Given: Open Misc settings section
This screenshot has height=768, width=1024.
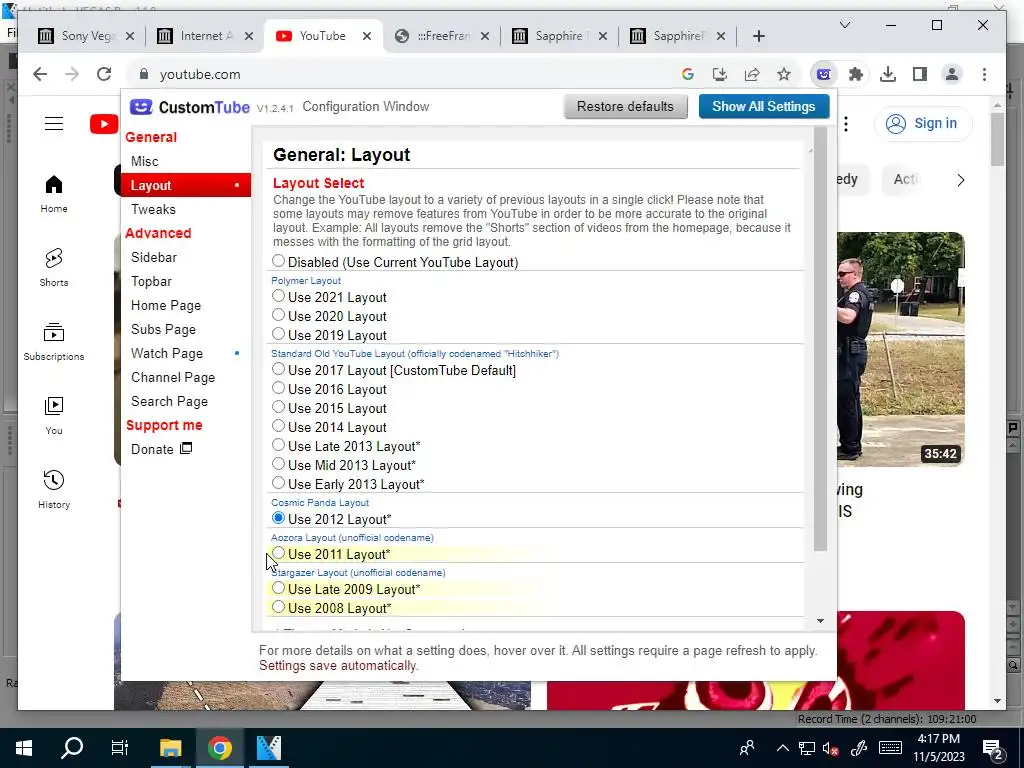Looking at the screenshot, I should click(144, 161).
